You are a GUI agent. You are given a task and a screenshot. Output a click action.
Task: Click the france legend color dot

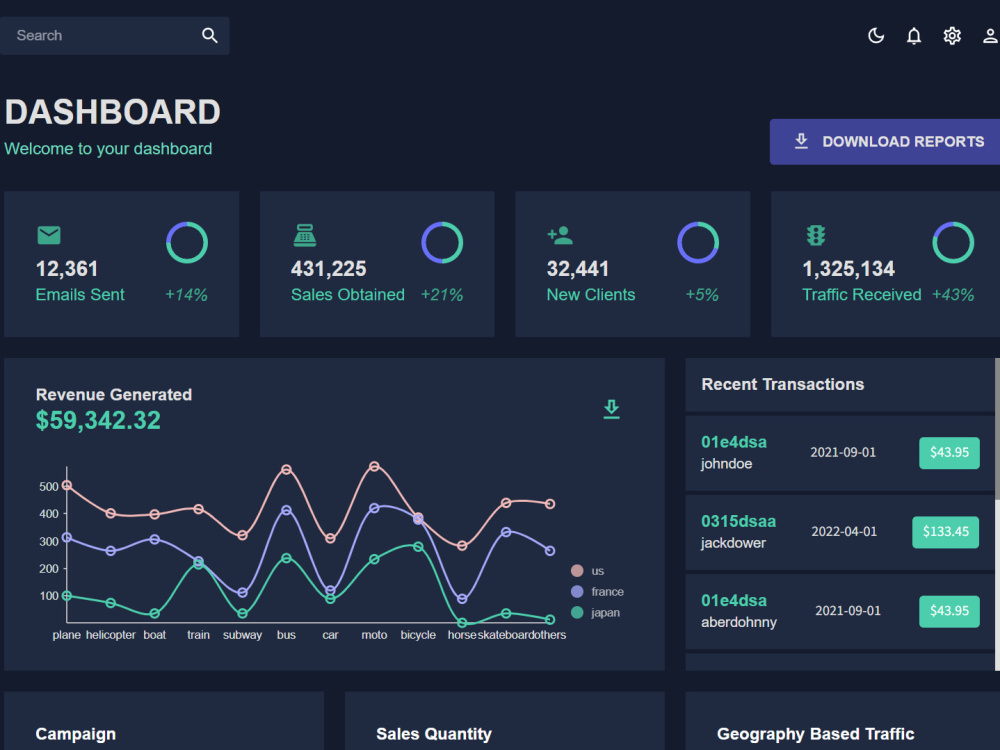click(577, 592)
